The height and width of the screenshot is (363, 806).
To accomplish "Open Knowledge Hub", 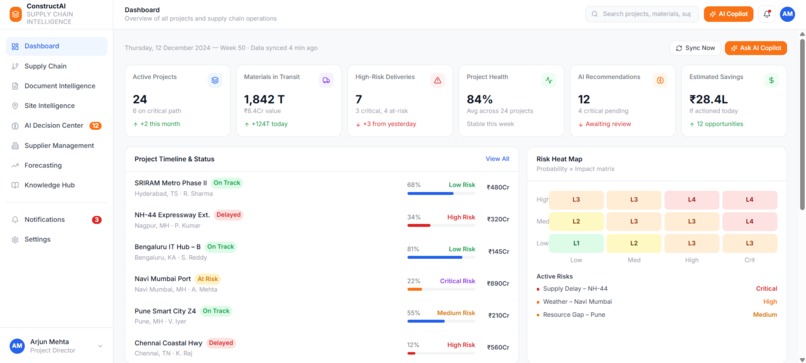I will point(57,185).
